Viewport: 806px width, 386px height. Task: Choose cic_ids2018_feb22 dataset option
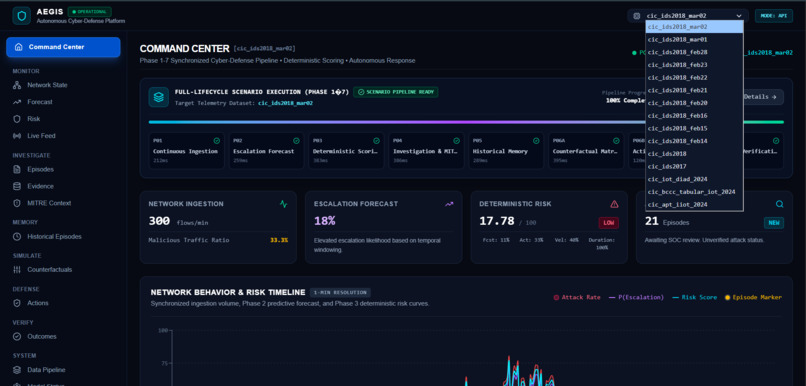tap(694, 78)
